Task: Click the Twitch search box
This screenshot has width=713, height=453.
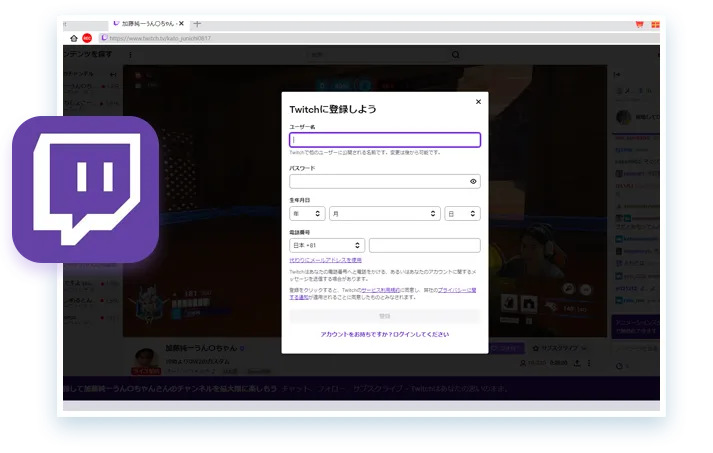Action: point(378,55)
